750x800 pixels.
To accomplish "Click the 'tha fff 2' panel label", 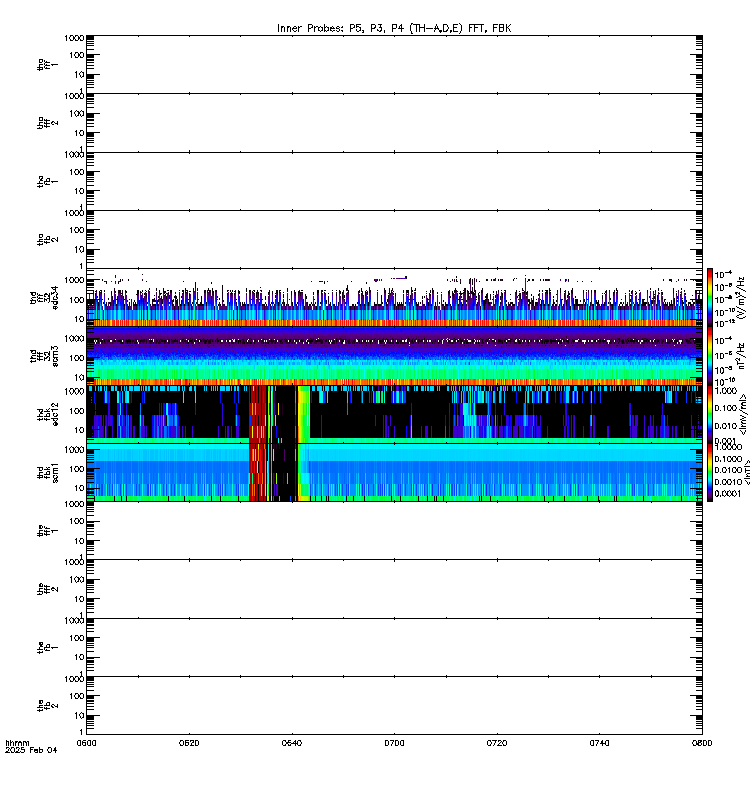I will pyautogui.click(x=47, y=123).
